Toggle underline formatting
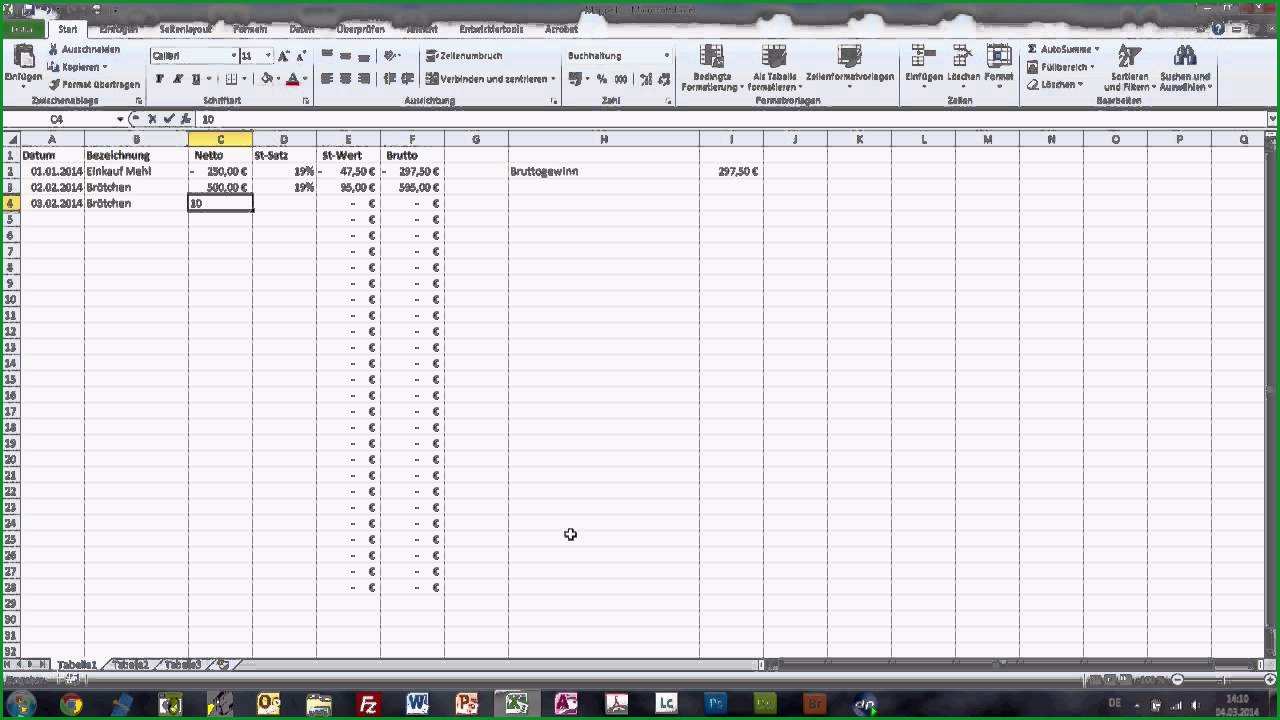The image size is (1280, 720). pyautogui.click(x=195, y=79)
